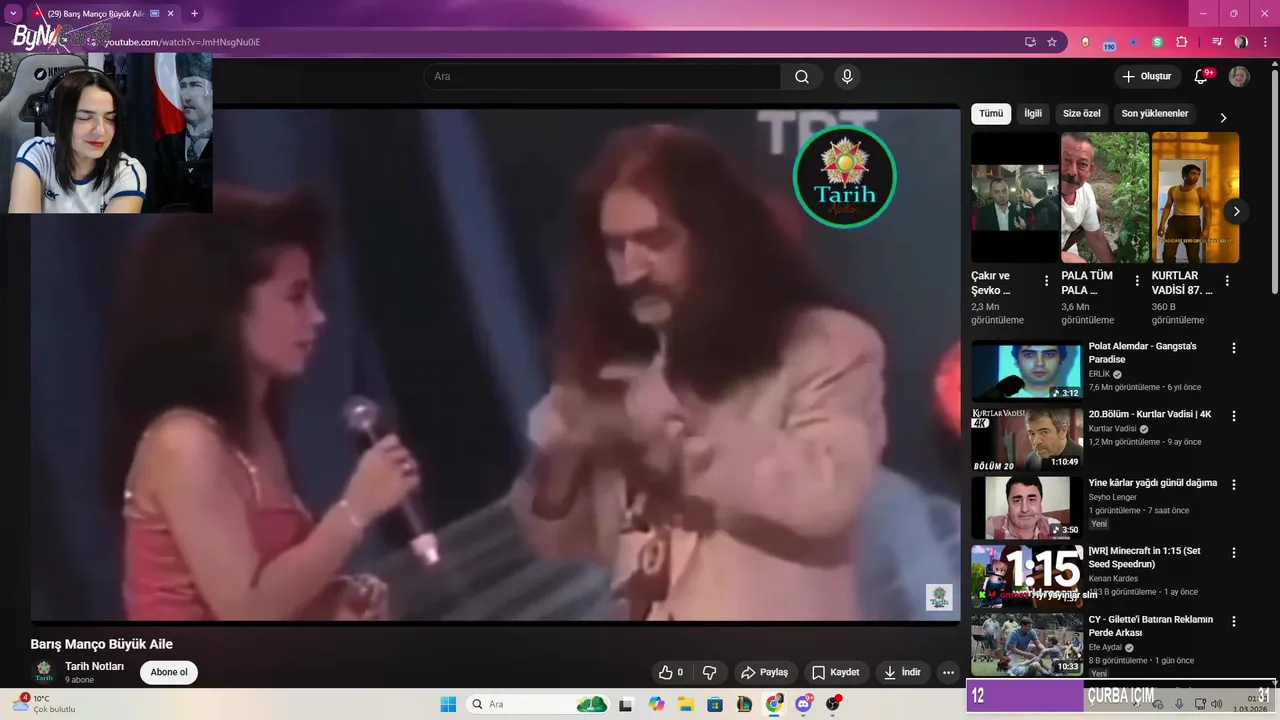Open options for PALA TÜM PALA short

pyautogui.click(x=1137, y=281)
